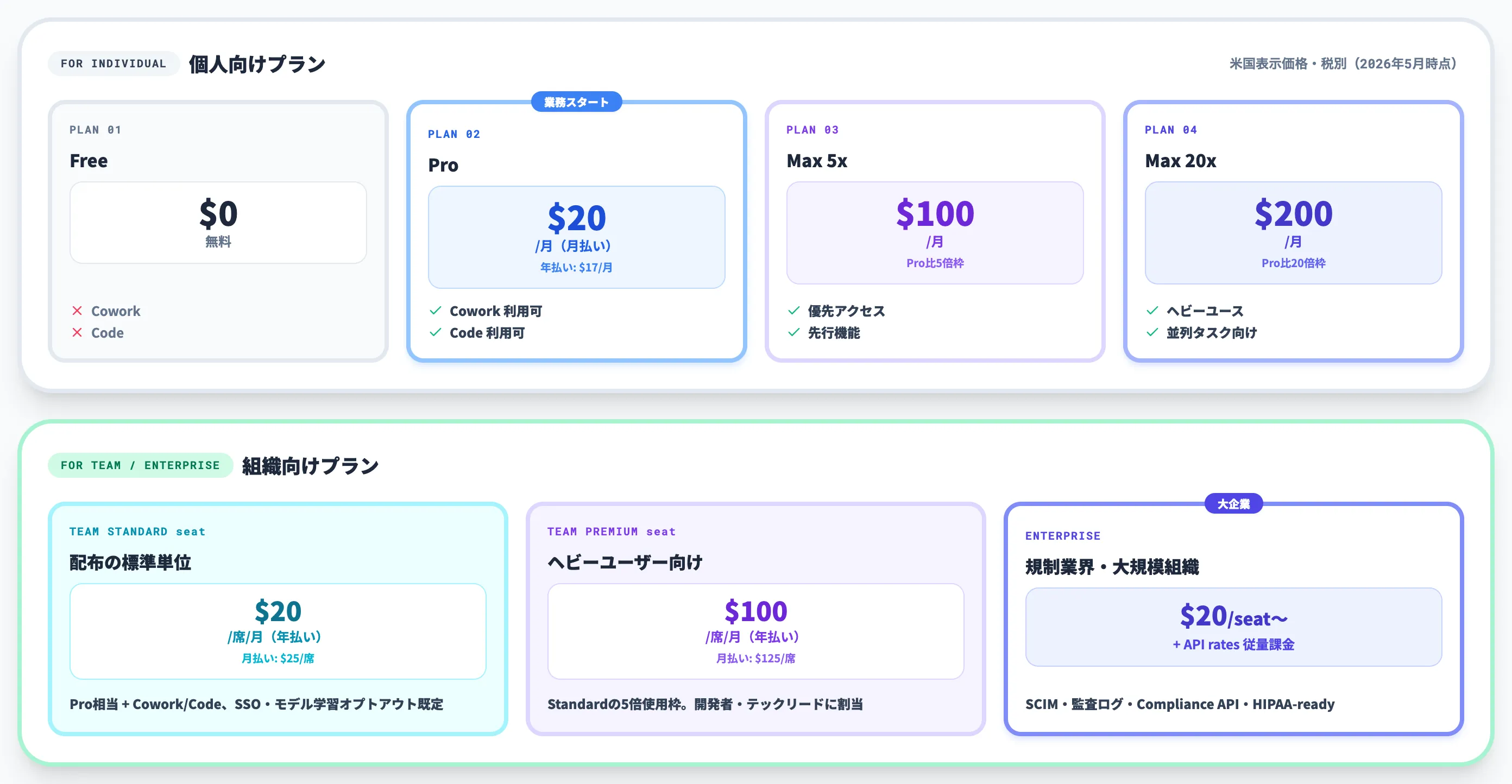Select the Free plan $0 price box
Image resolution: width=1512 pixels, height=784 pixels.
(x=218, y=223)
